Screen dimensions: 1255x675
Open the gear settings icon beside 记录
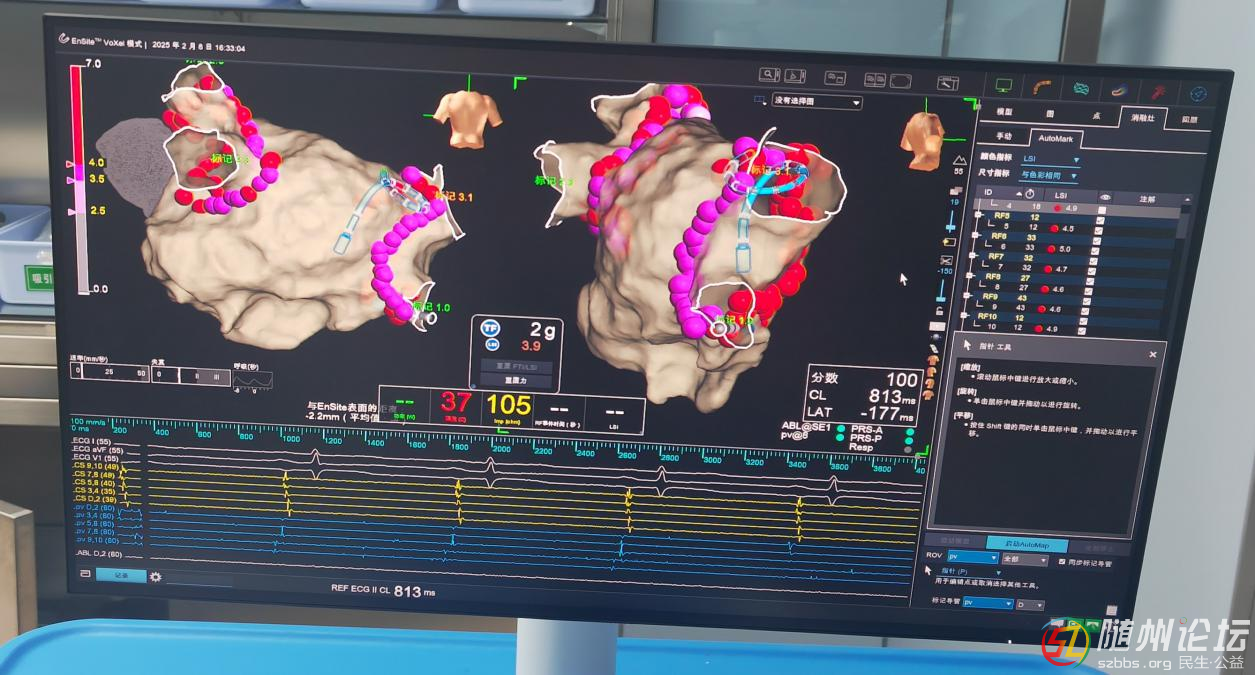coord(155,576)
